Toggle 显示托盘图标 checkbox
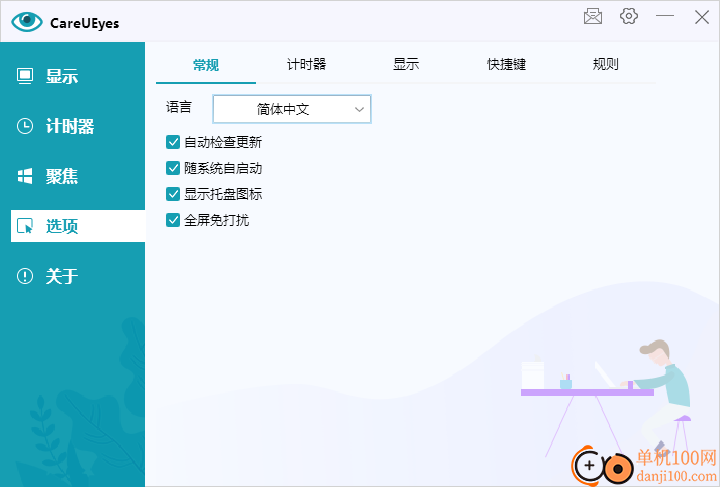This screenshot has height=487, width=720. 173,194
